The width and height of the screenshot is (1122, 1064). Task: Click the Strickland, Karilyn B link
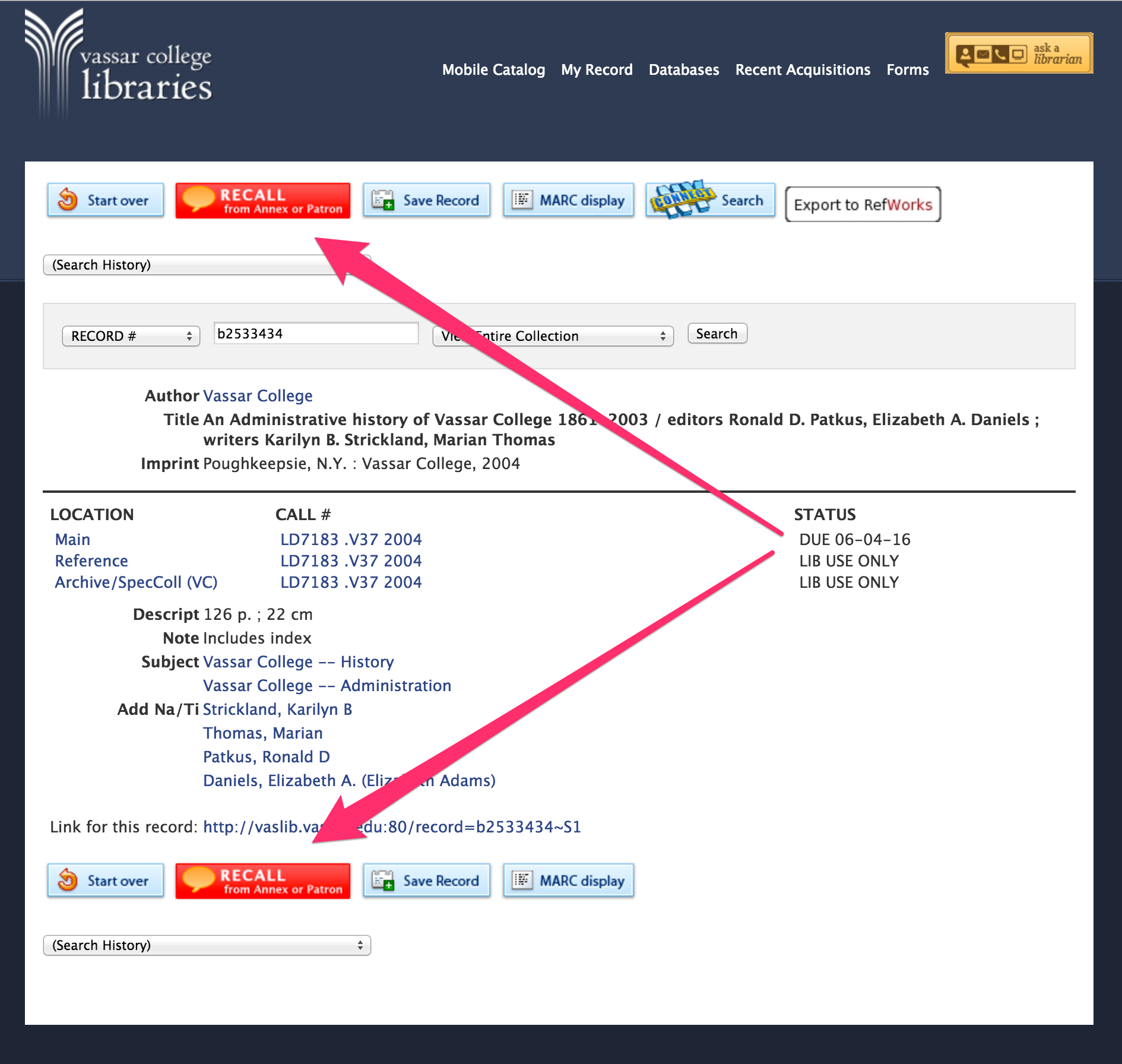point(278,710)
